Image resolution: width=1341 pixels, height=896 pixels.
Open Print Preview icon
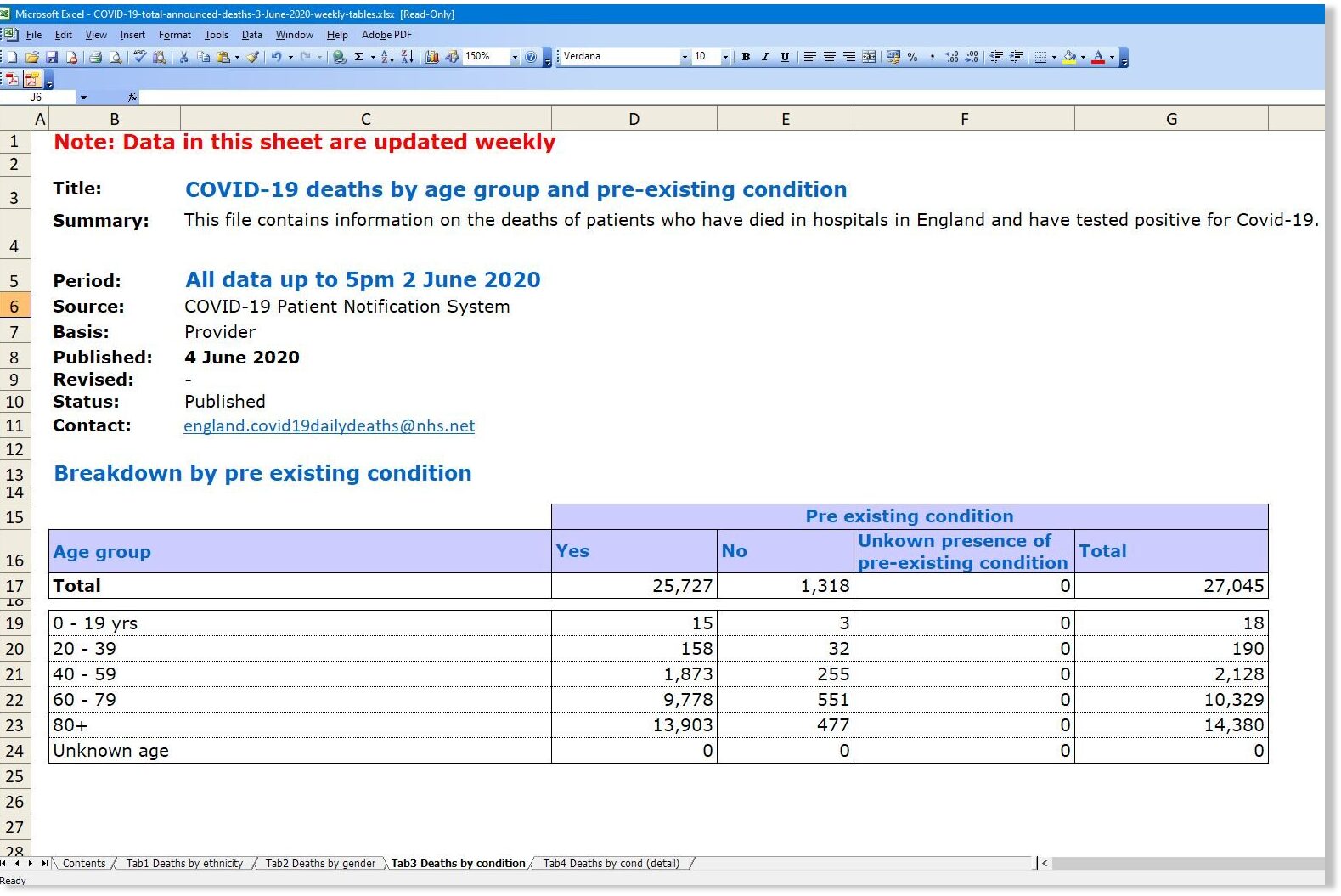(115, 57)
